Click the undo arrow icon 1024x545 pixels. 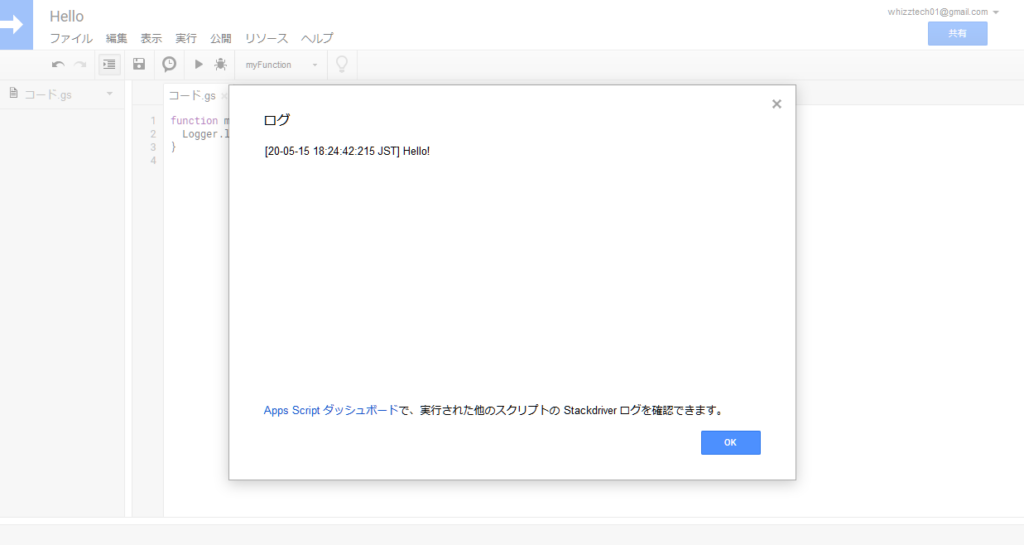[x=58, y=64]
